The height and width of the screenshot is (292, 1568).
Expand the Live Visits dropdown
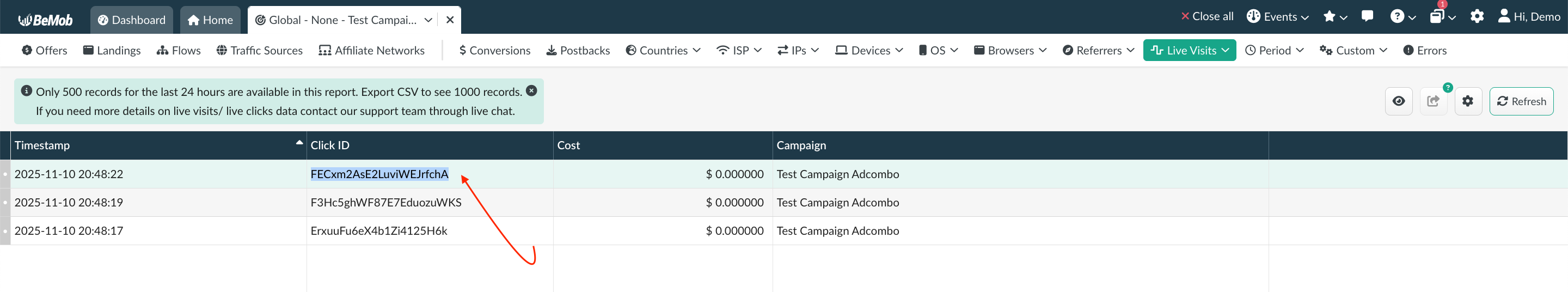pyautogui.click(x=1189, y=51)
